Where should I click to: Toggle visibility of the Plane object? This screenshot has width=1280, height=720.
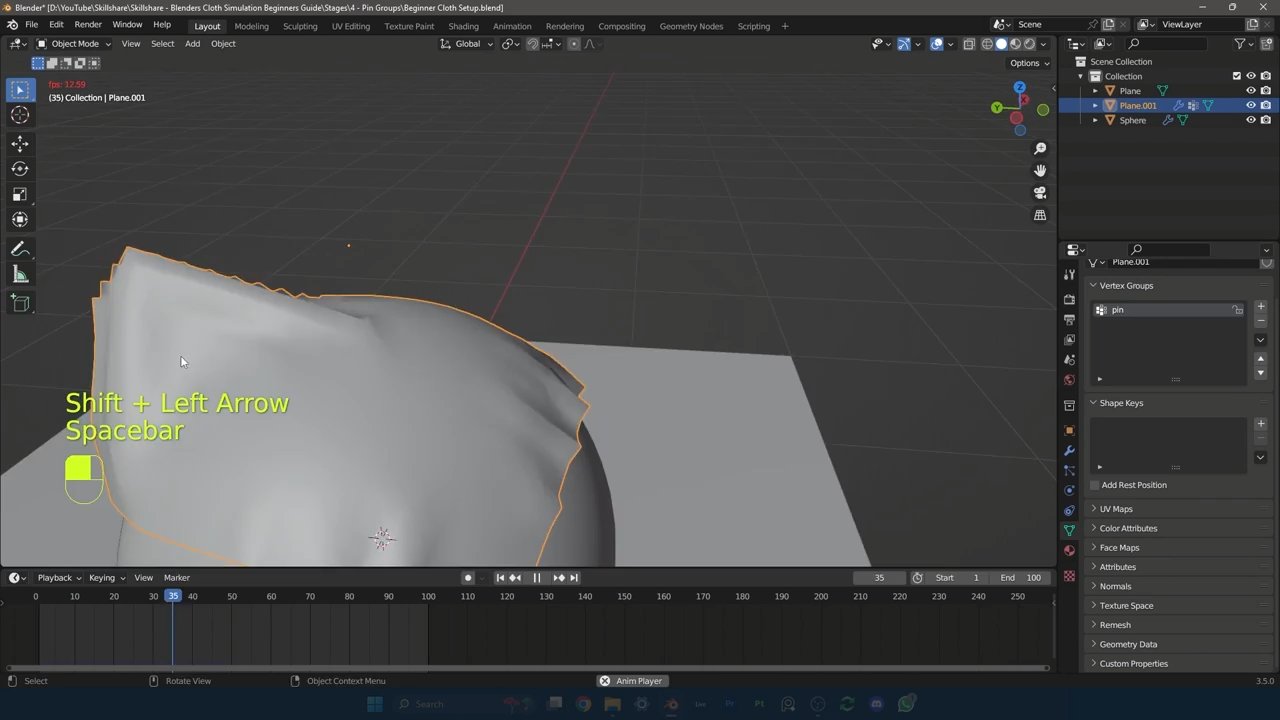click(1250, 91)
